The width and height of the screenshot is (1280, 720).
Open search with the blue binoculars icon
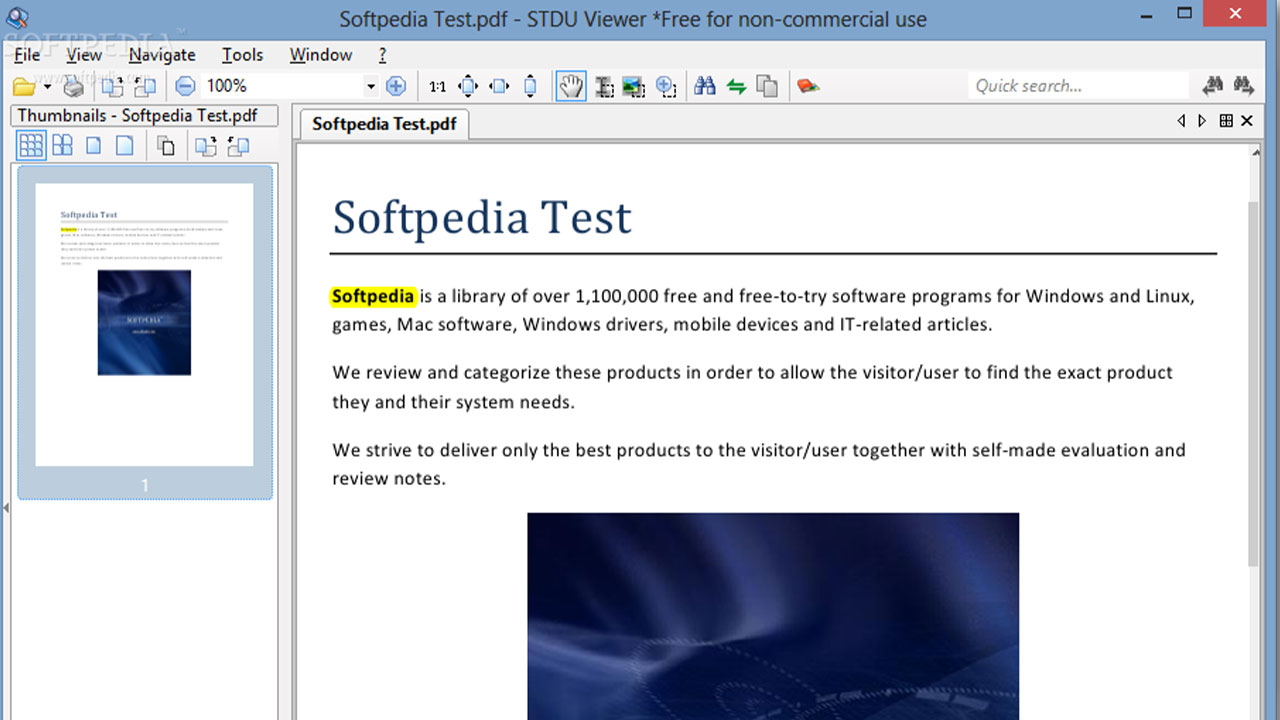pyautogui.click(x=705, y=87)
